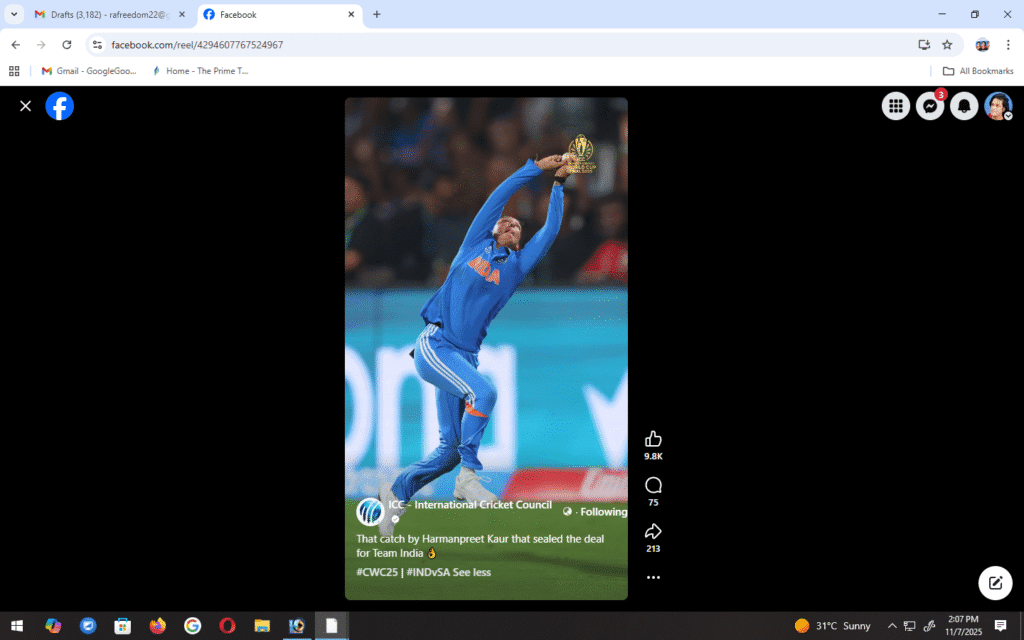Image resolution: width=1024 pixels, height=640 pixels.
Task: Expand the Chrome tab search dropdown
Action: click(14, 15)
